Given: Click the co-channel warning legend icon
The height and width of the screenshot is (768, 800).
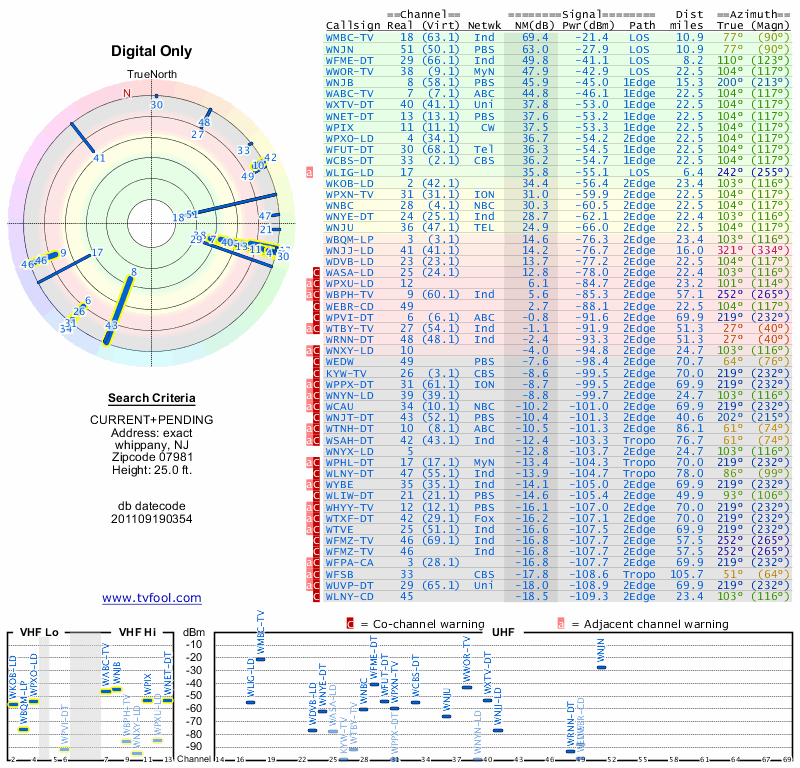Looking at the screenshot, I should pos(350,624).
